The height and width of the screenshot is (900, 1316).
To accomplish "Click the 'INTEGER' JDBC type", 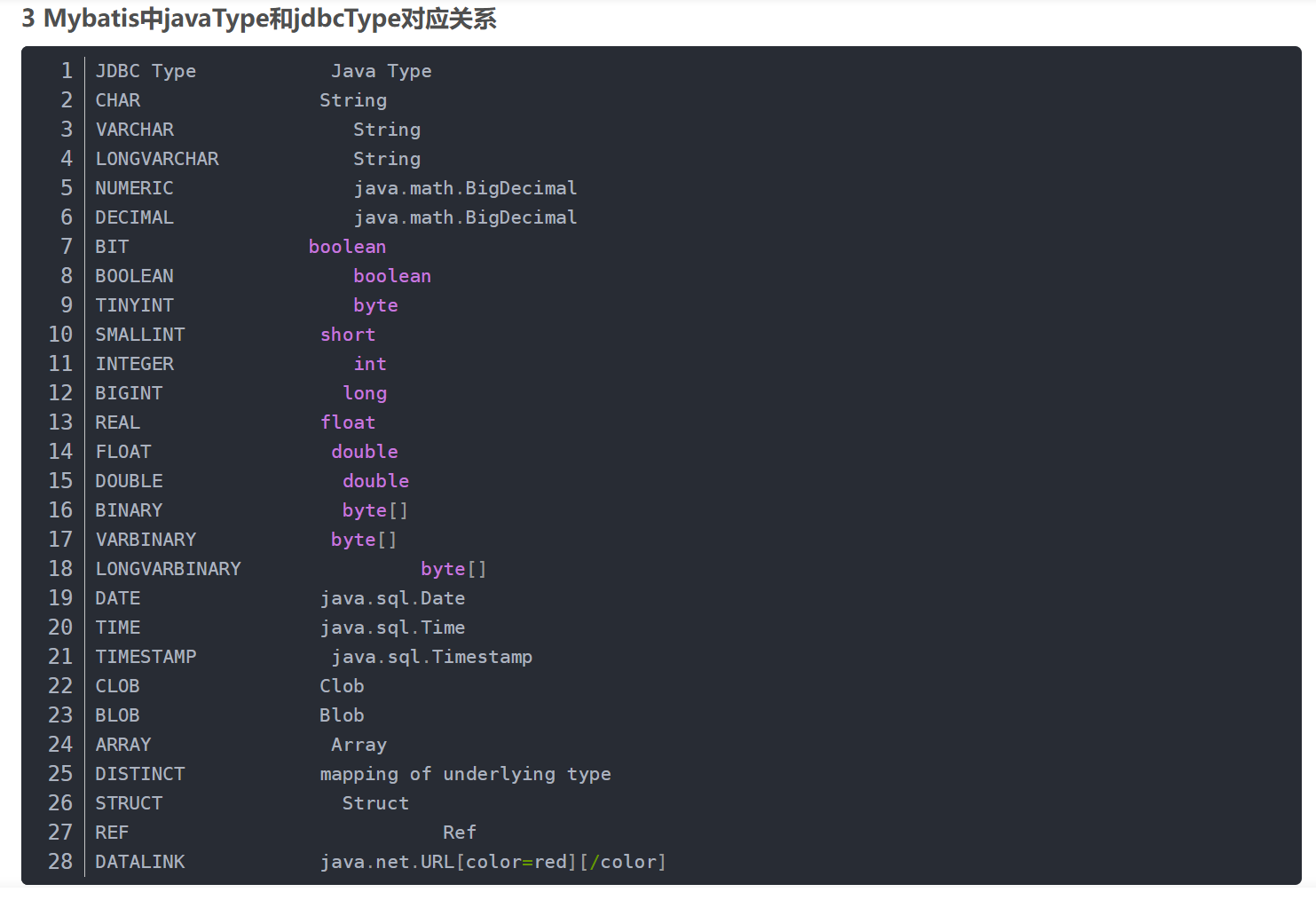I will point(135,364).
